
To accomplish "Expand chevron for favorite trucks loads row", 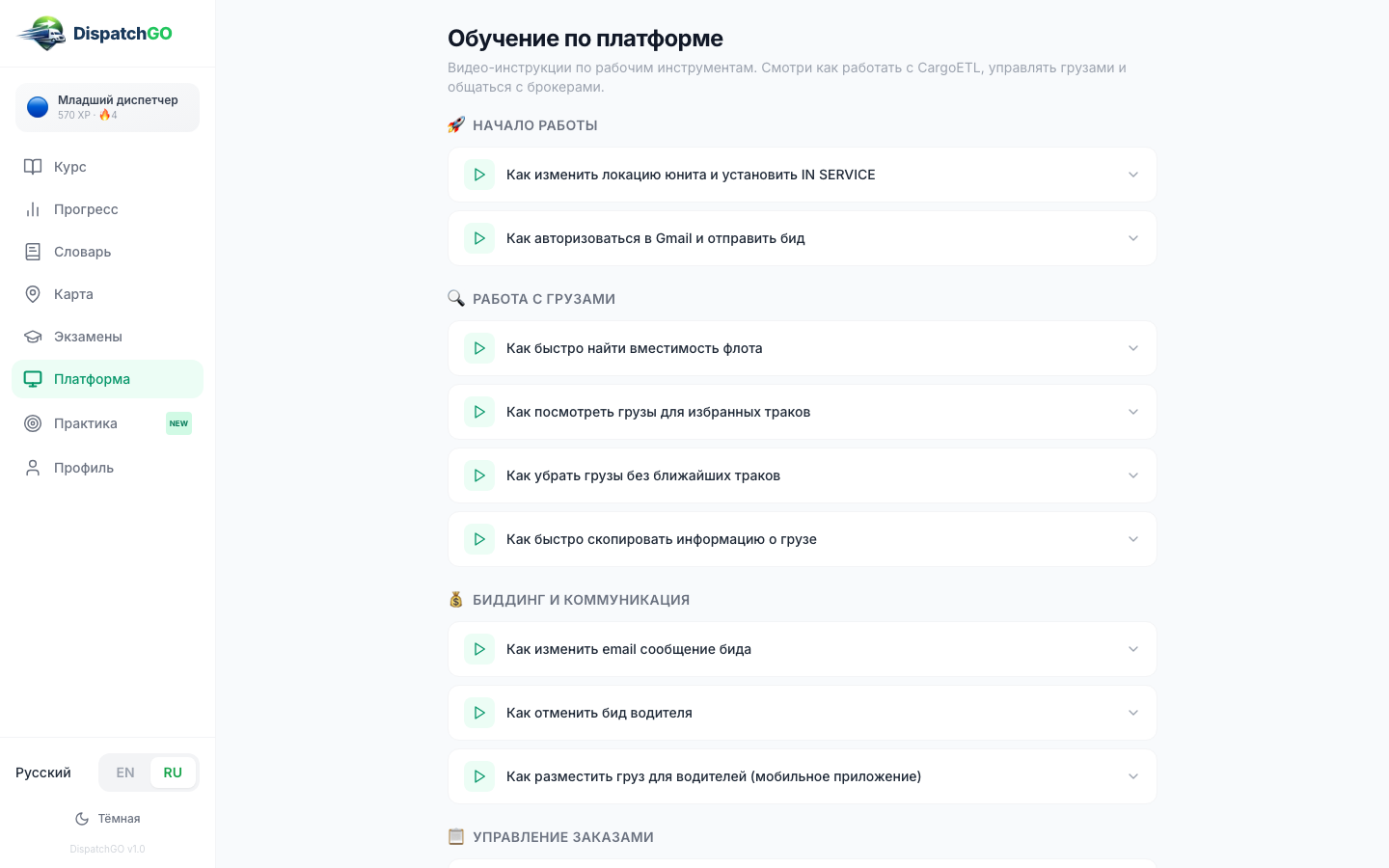I will [x=1133, y=412].
